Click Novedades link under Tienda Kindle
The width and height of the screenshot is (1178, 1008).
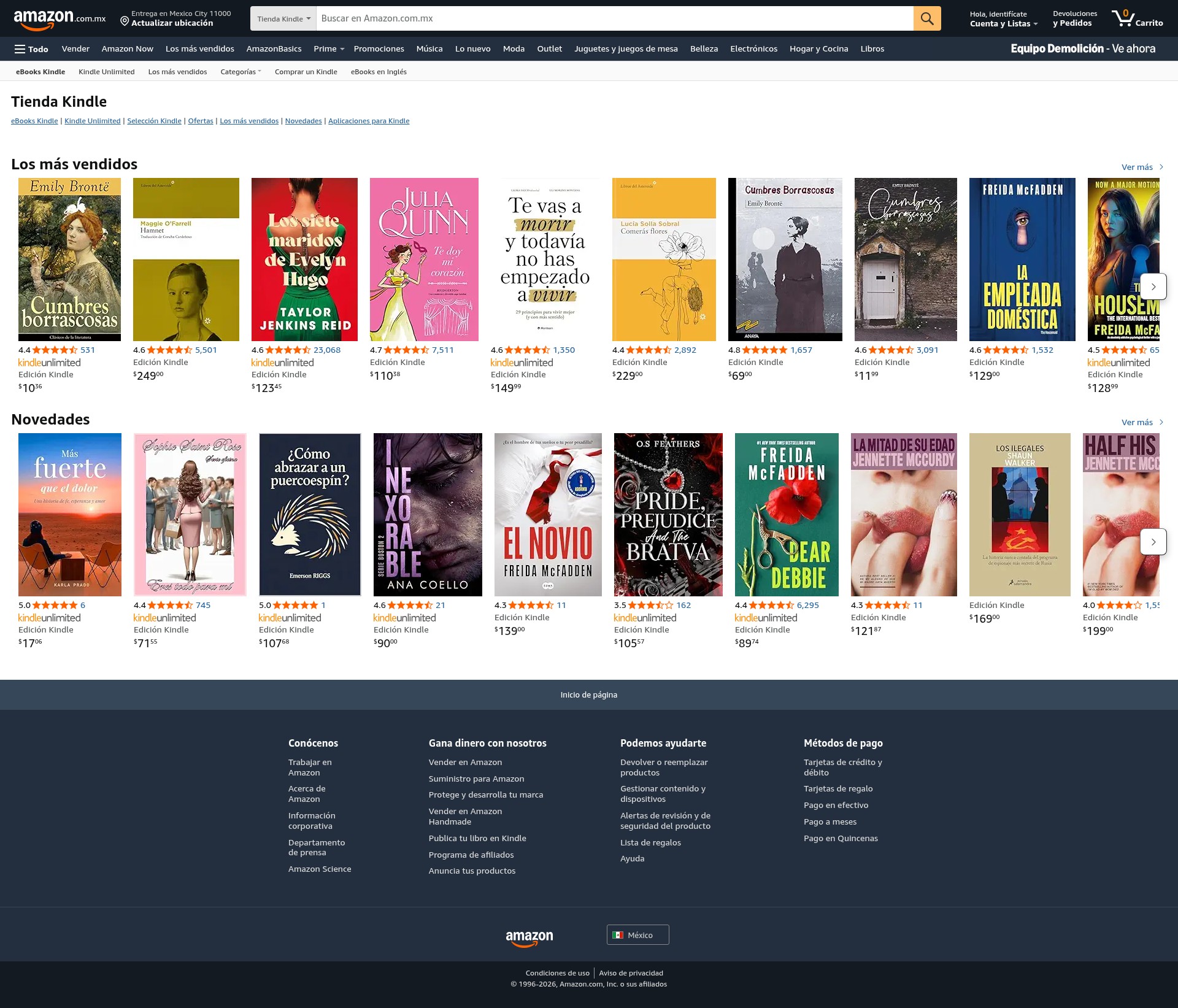[303, 121]
